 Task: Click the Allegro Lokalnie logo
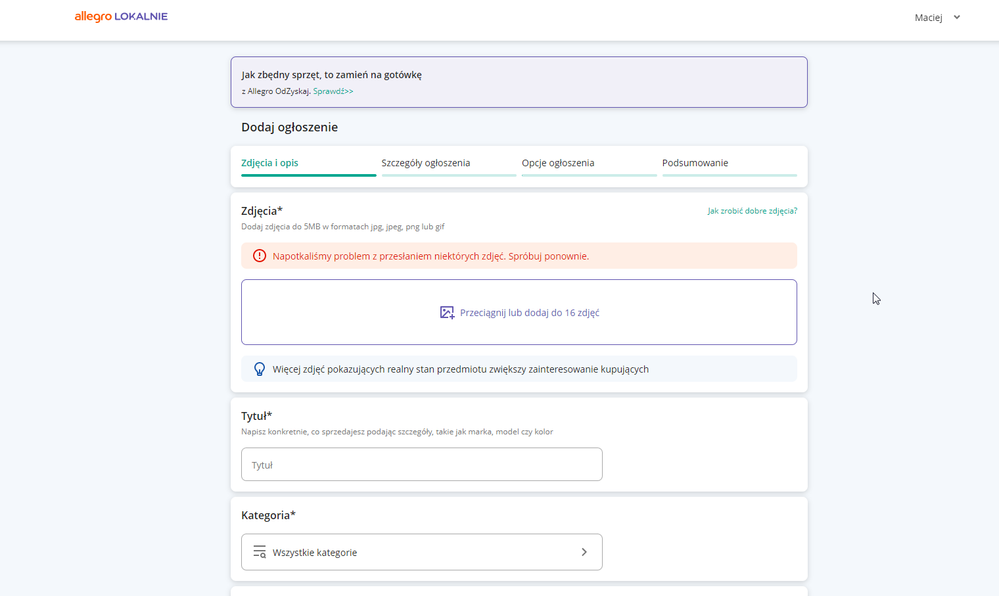(x=121, y=16)
